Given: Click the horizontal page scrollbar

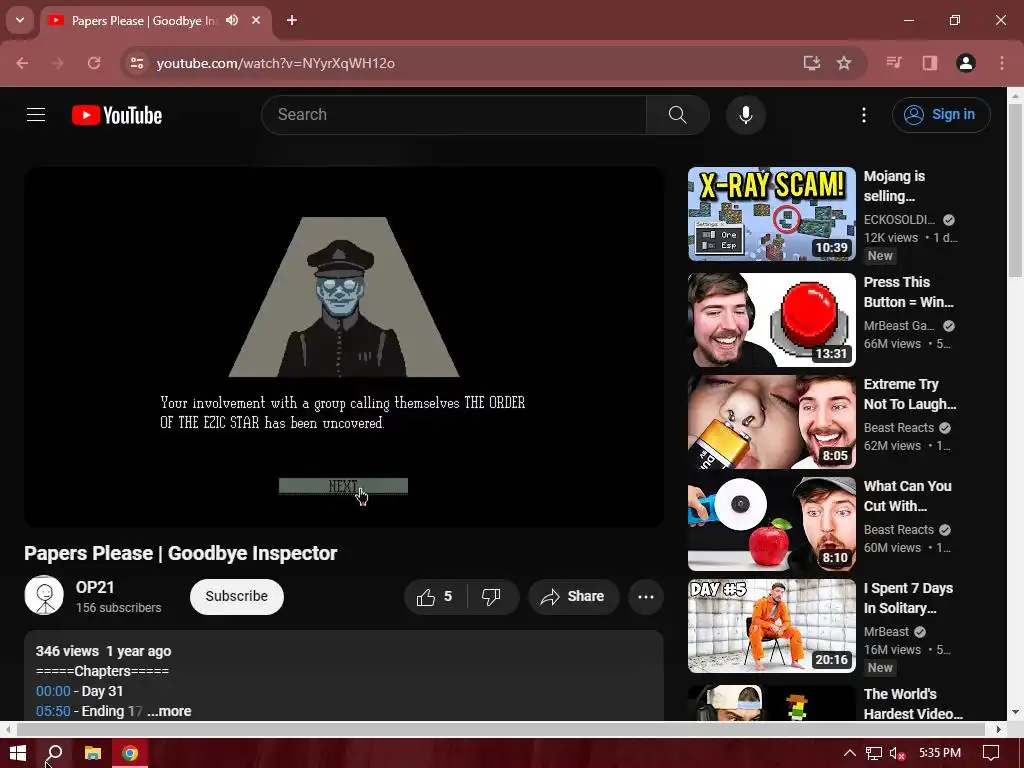Looking at the screenshot, I should (500, 729).
